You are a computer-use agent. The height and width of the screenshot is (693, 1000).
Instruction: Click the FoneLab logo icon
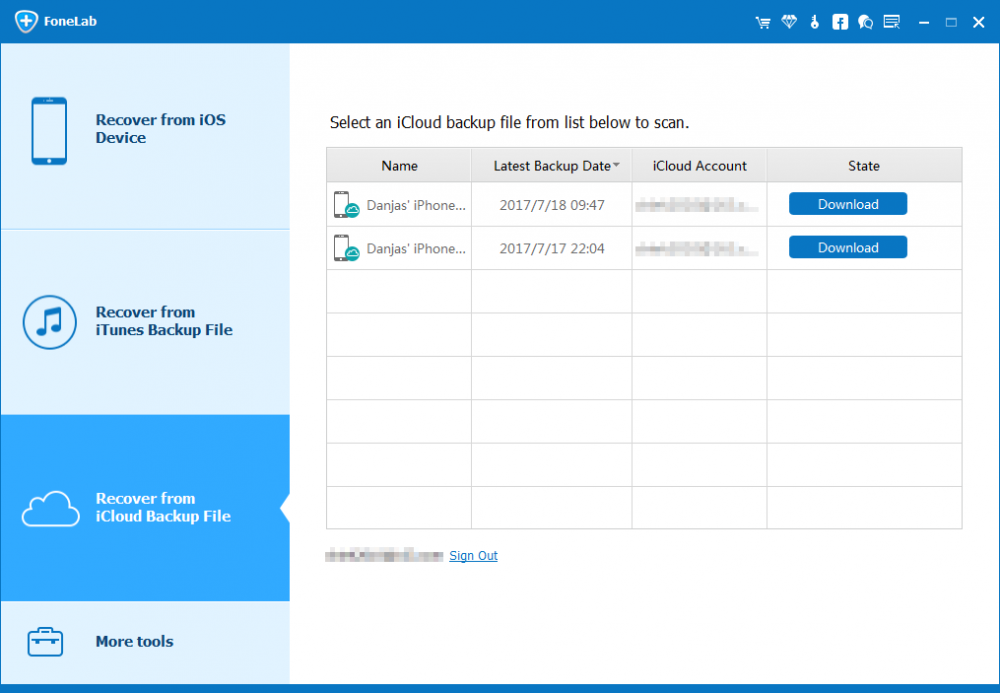coord(26,22)
